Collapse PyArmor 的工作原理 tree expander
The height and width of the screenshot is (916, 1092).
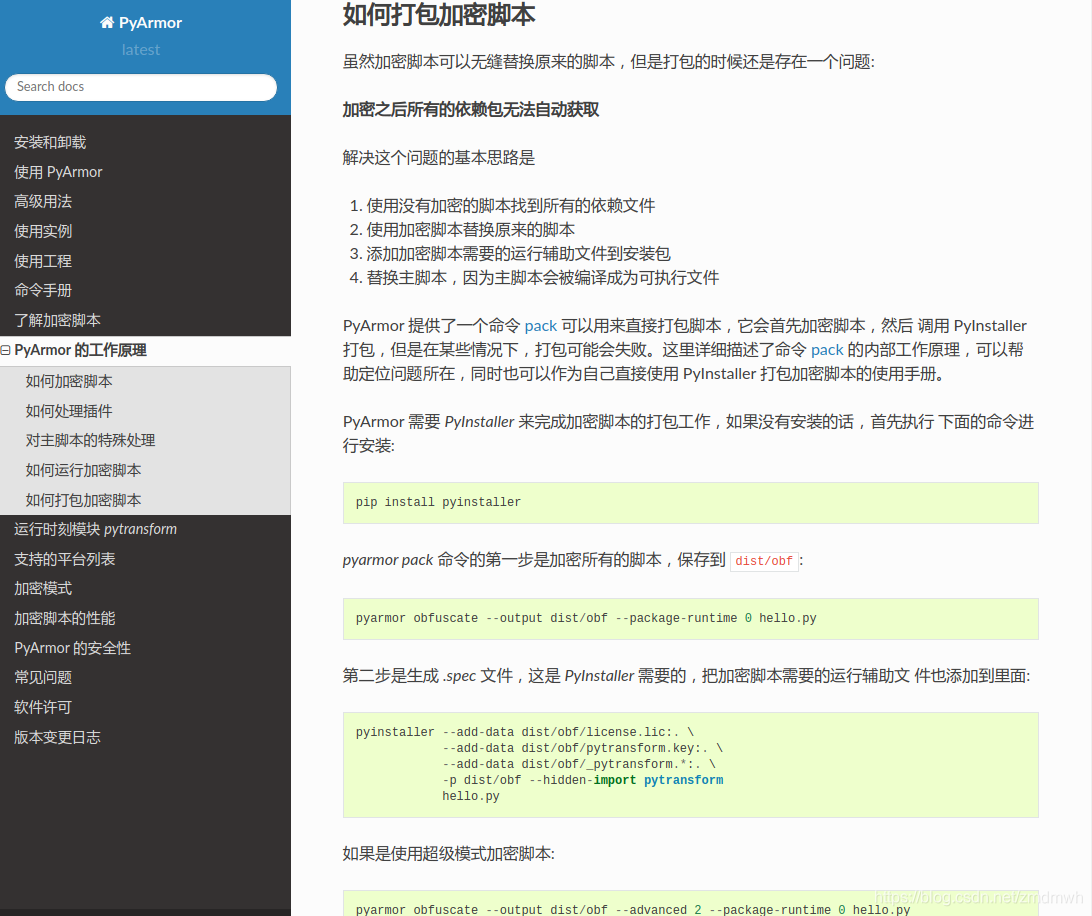click(x=6, y=350)
